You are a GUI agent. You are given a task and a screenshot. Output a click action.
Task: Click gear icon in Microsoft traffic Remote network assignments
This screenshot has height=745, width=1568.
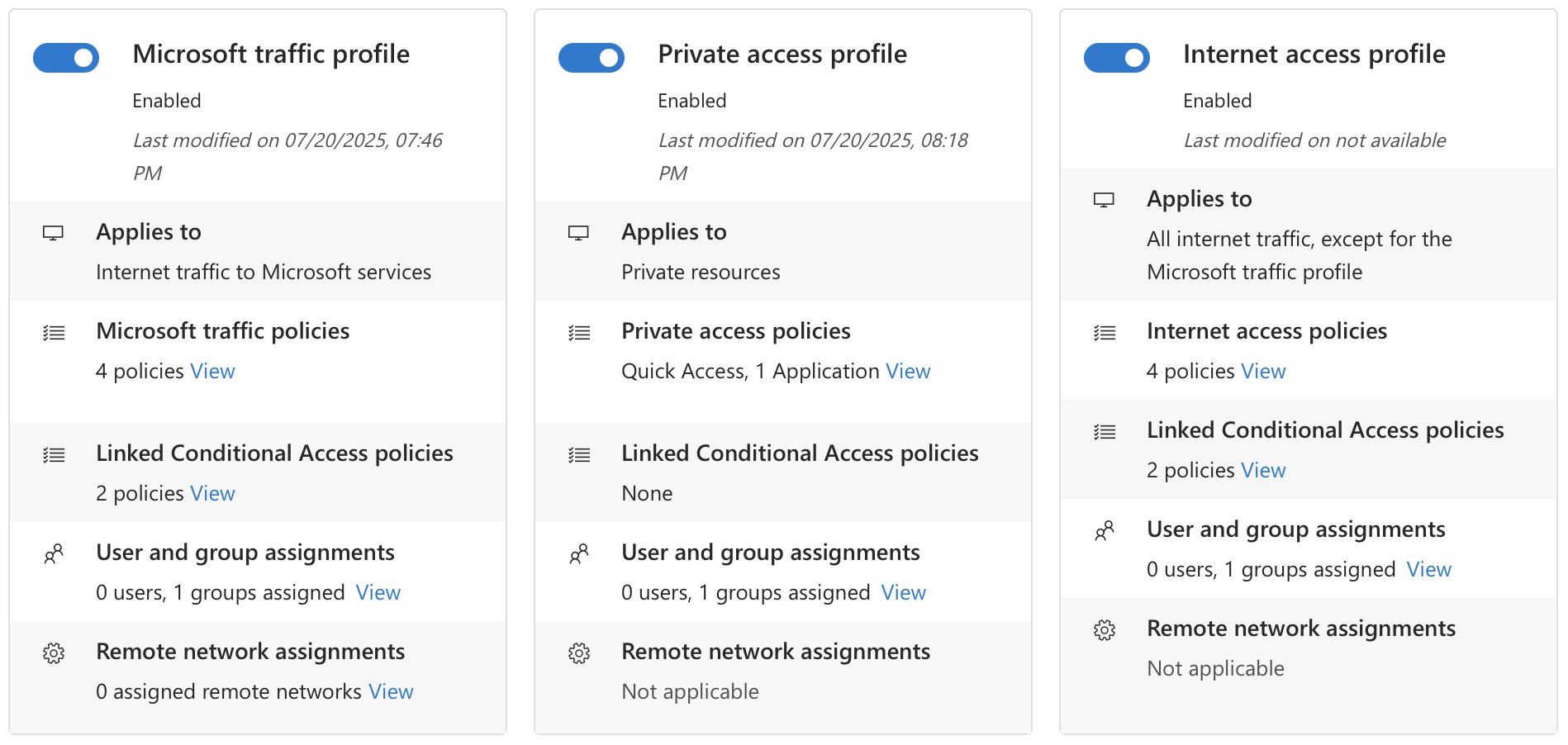click(x=54, y=653)
